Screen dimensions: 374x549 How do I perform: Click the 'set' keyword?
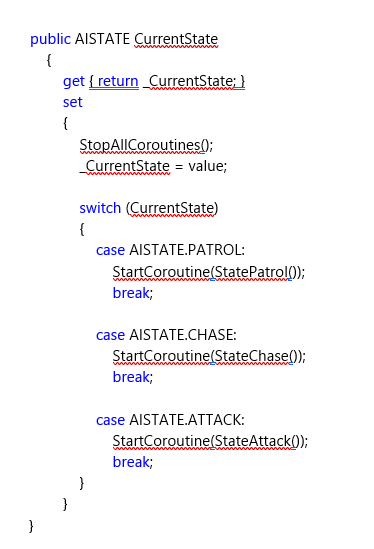(x=72, y=102)
